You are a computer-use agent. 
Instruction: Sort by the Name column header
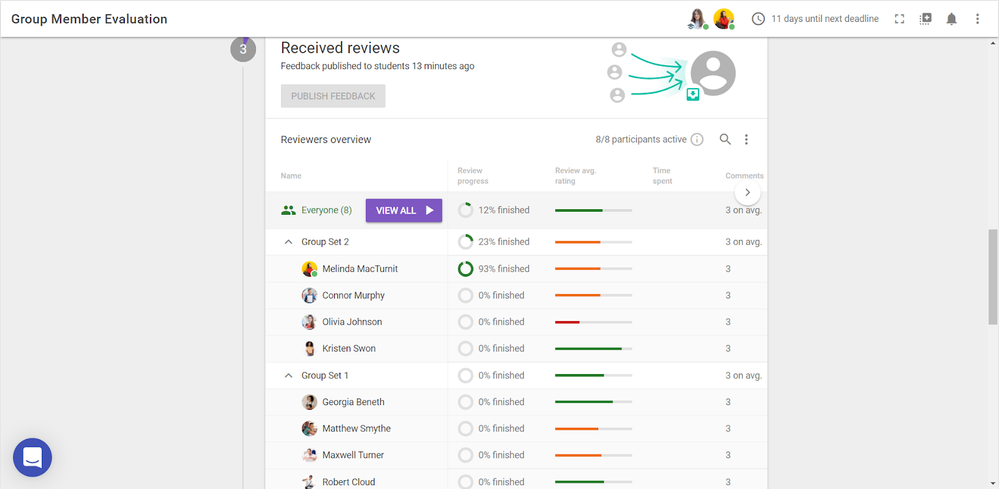291,176
